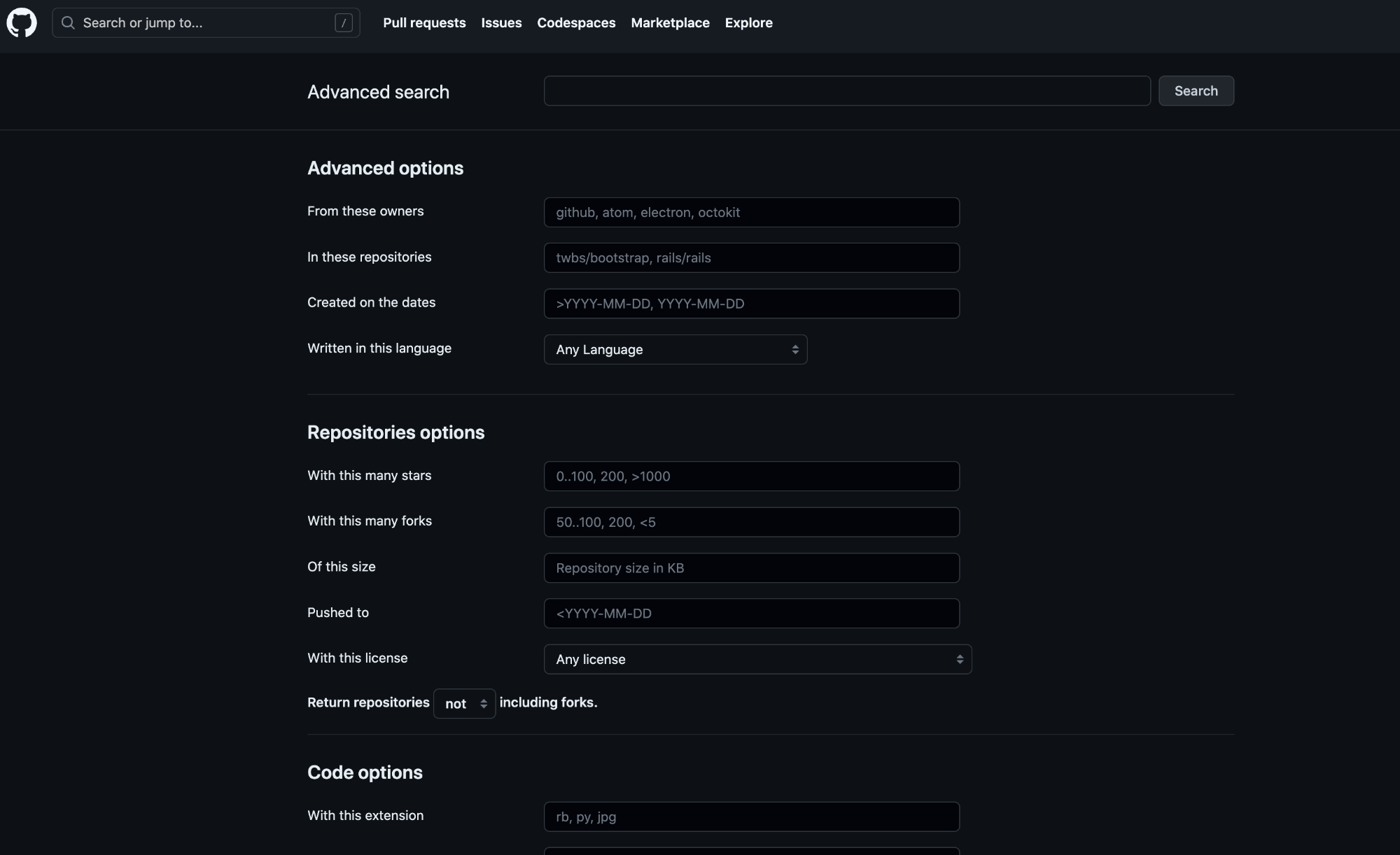Image resolution: width=1400 pixels, height=855 pixels.
Task: Click the 'With this many stars' label
Action: point(369,475)
